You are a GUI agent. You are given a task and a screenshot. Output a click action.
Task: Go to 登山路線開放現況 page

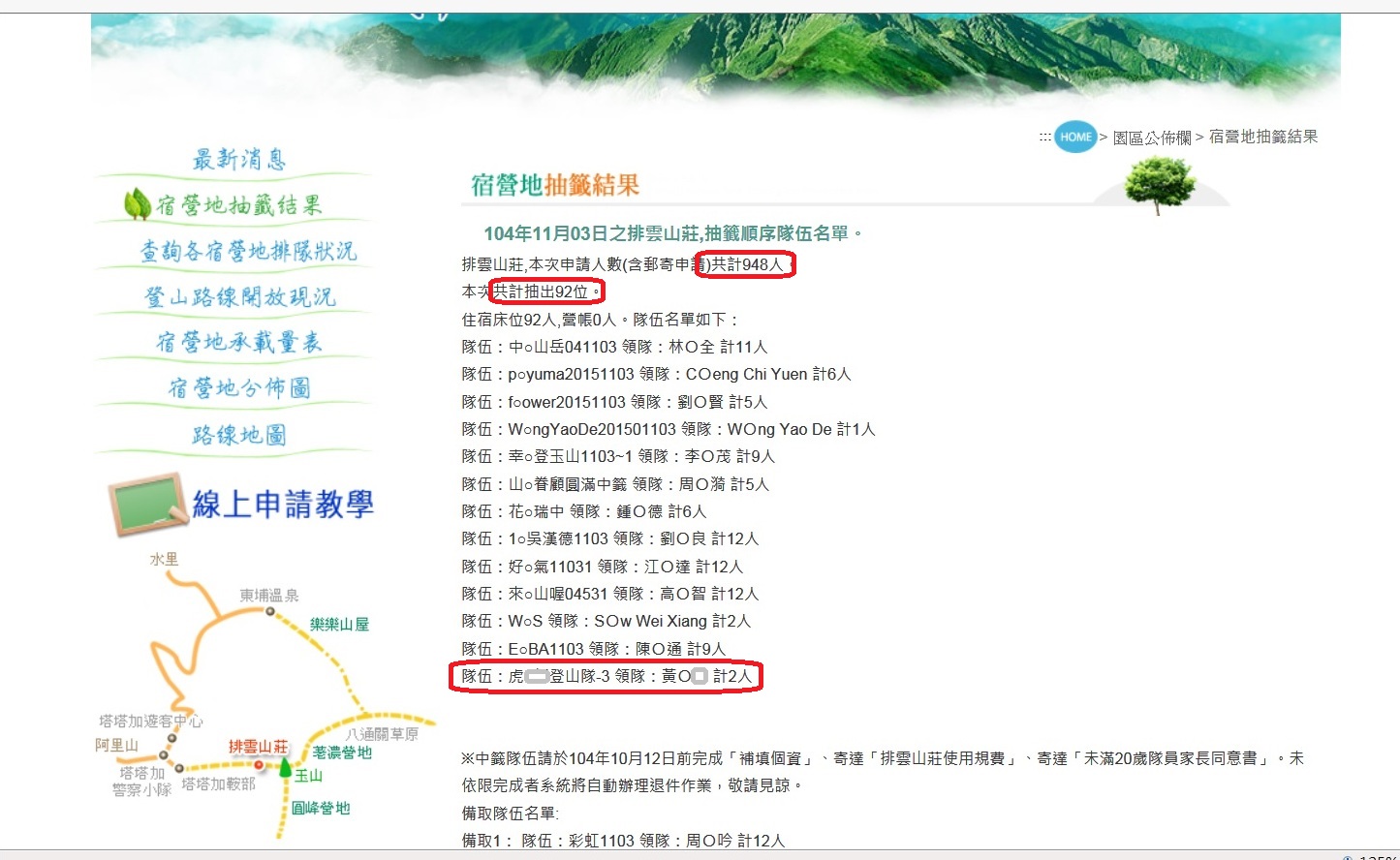coord(239,296)
